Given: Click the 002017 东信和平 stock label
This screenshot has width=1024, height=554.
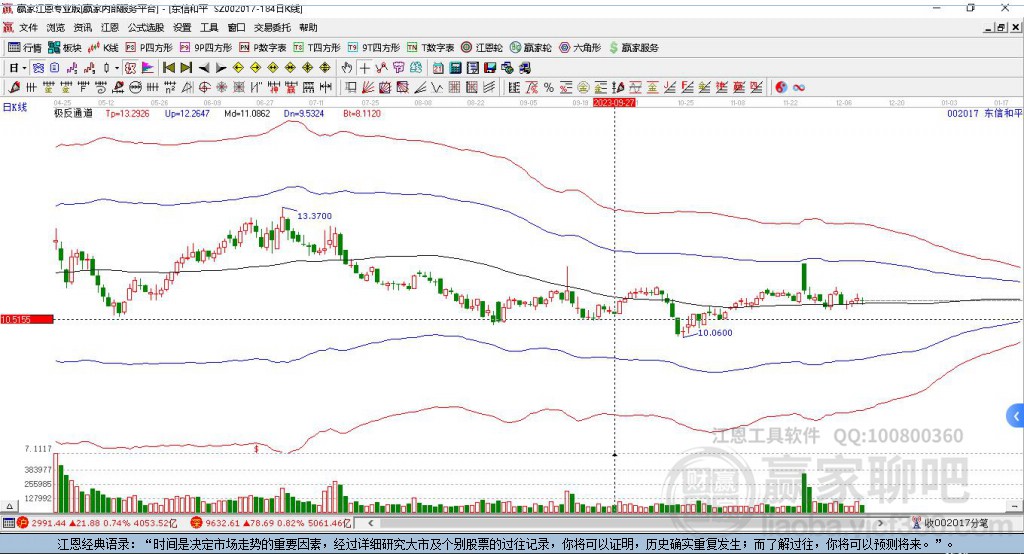Looking at the screenshot, I should pos(984,114).
